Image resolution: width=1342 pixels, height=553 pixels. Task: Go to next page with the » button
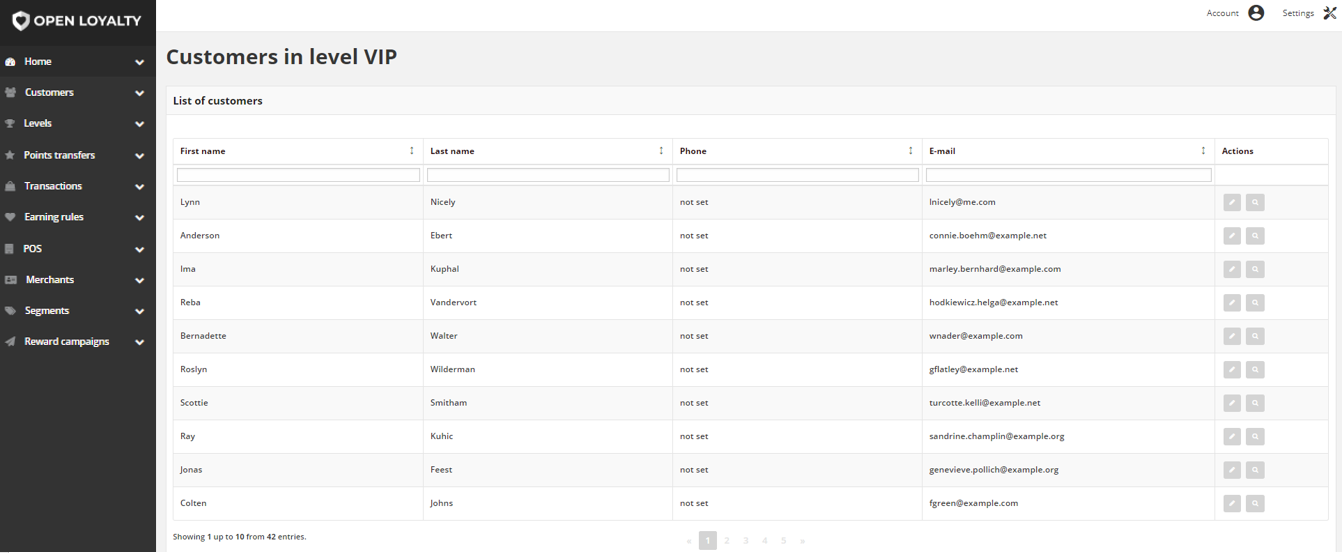tap(802, 540)
